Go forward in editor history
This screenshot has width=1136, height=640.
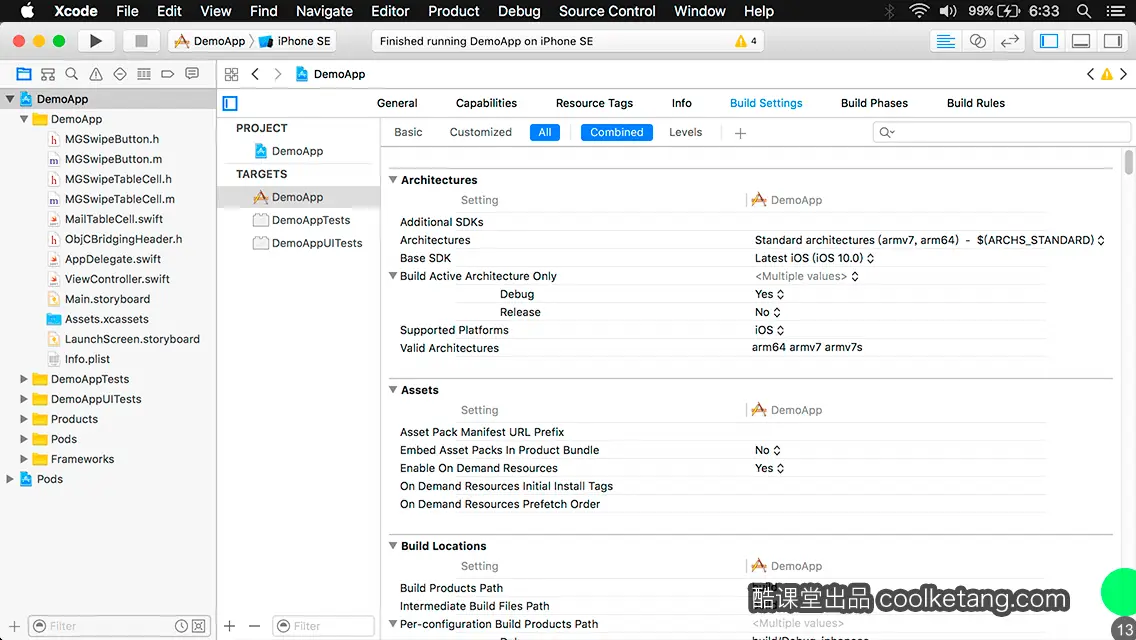tap(277, 74)
